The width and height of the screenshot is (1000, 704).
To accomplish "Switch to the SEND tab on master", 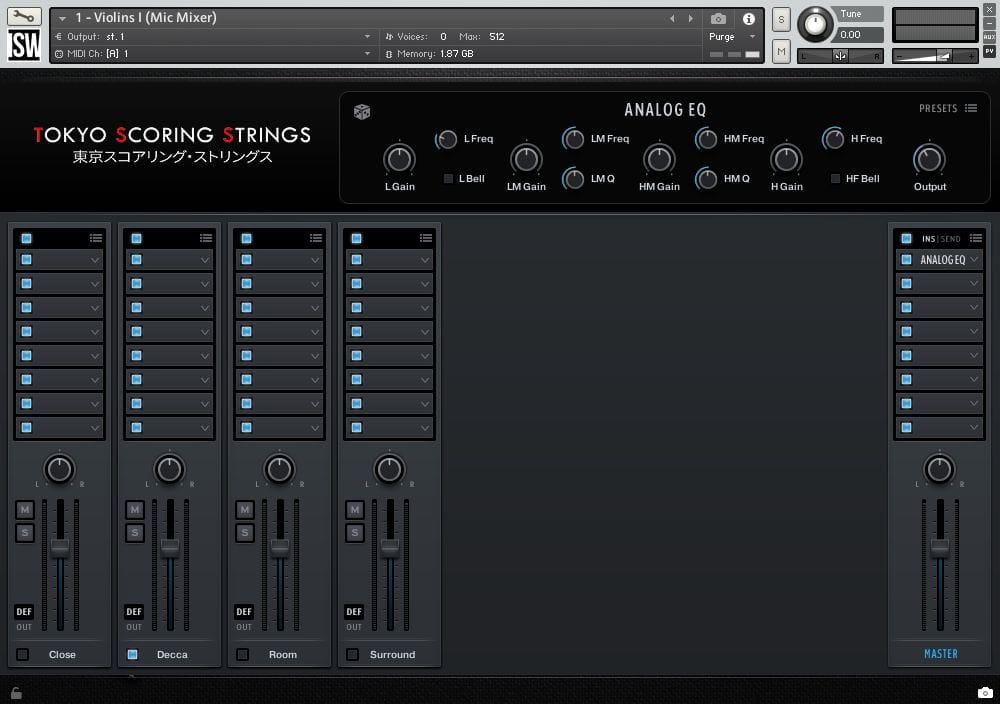I will (x=950, y=239).
